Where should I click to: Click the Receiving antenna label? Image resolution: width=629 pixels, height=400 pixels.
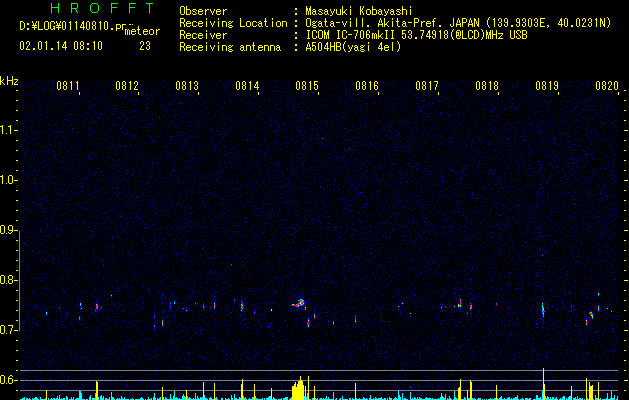click(230, 47)
